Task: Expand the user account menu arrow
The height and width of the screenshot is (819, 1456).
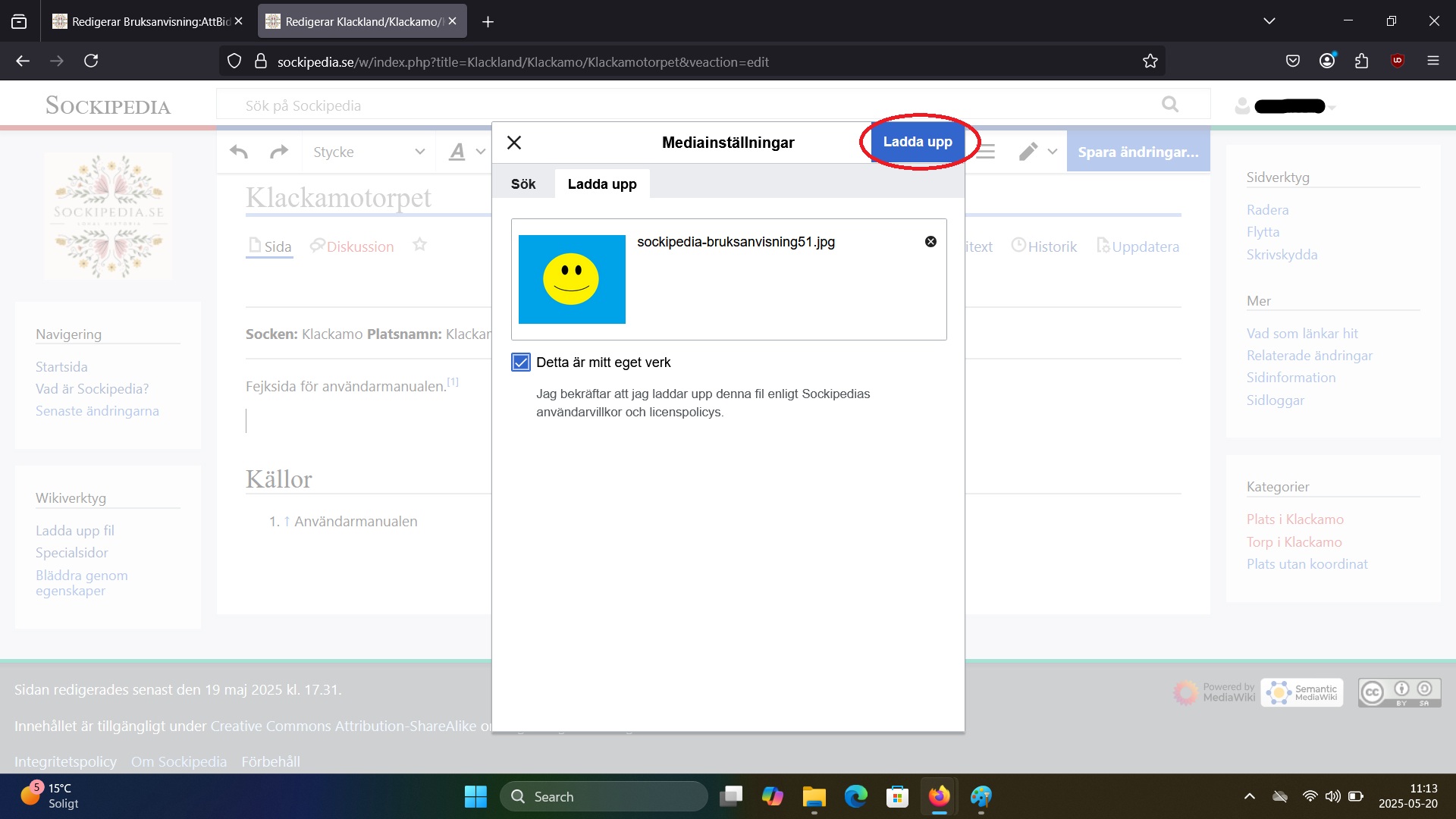Action: (1332, 107)
